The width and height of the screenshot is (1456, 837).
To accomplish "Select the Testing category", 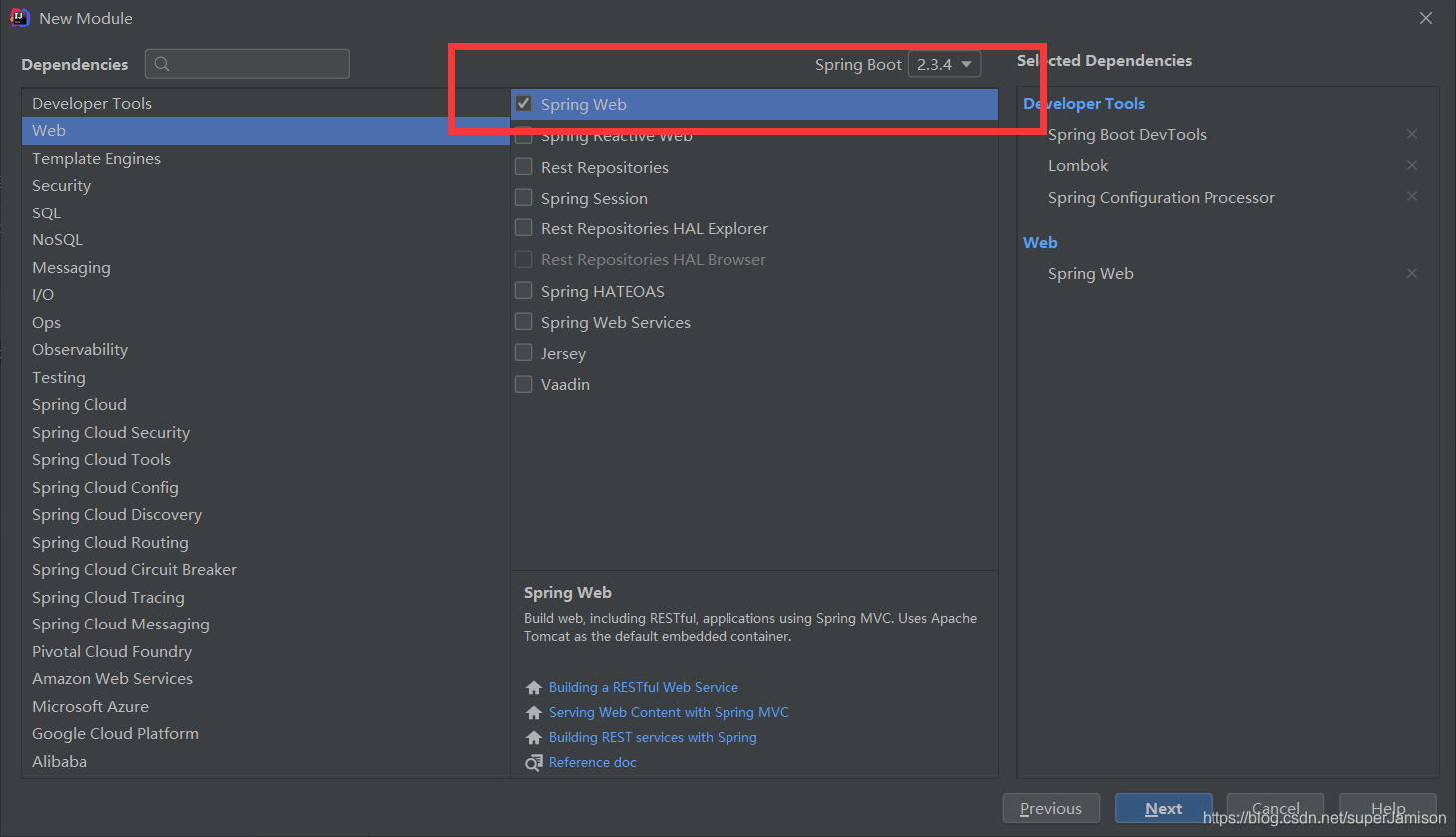I will click(x=265, y=377).
